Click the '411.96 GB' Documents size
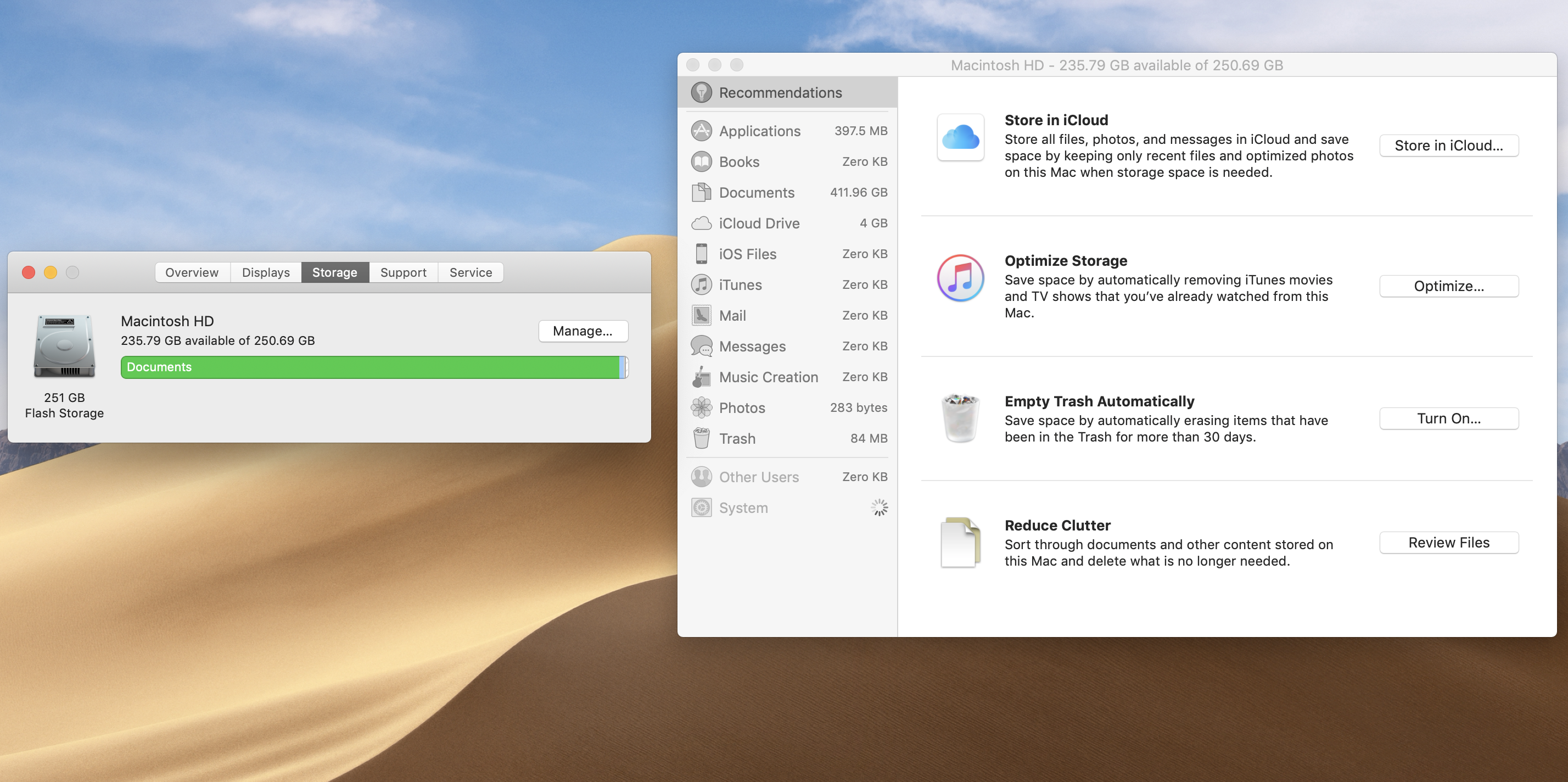Image resolution: width=1568 pixels, height=782 pixels. 858,192
